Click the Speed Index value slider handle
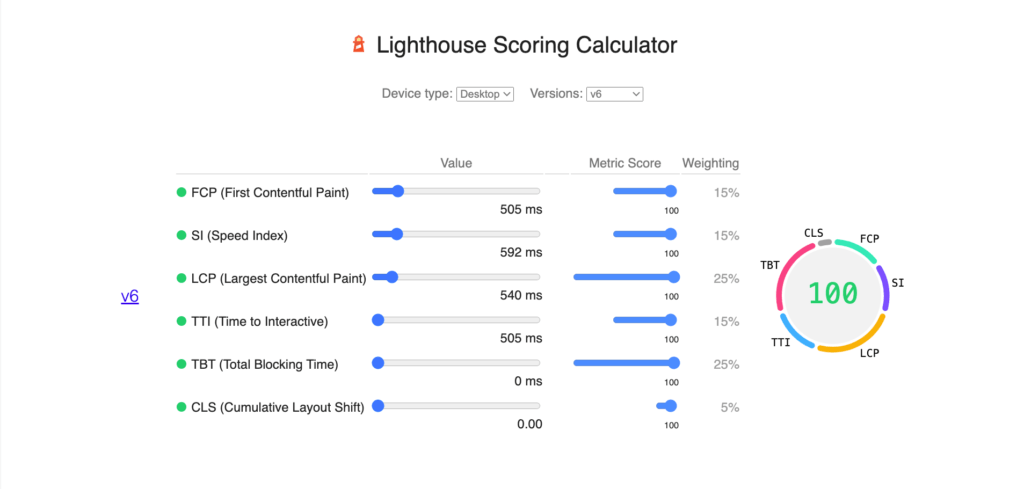Viewport: 1024px width, 489px height. coord(396,234)
